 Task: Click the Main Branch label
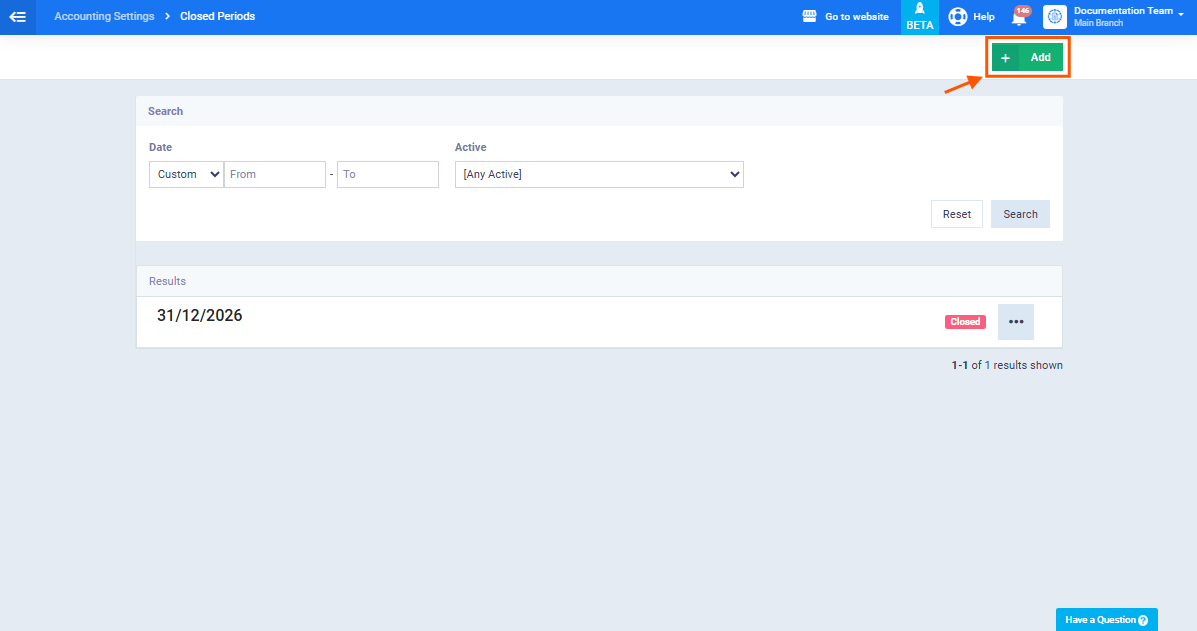(x=1098, y=24)
